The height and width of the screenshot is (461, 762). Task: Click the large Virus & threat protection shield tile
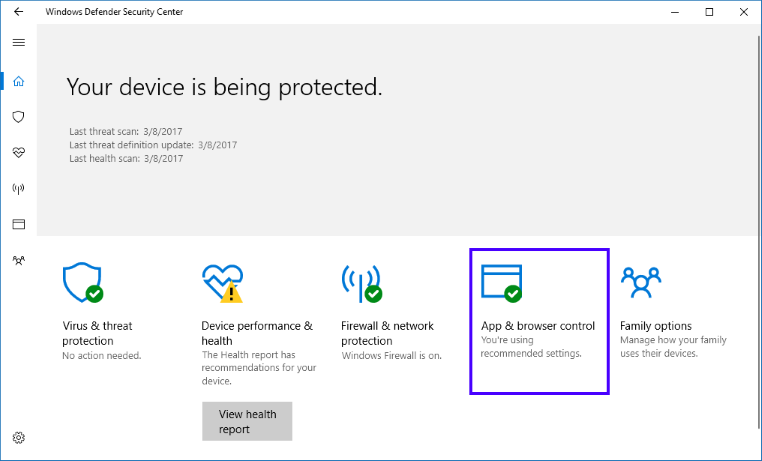click(82, 283)
